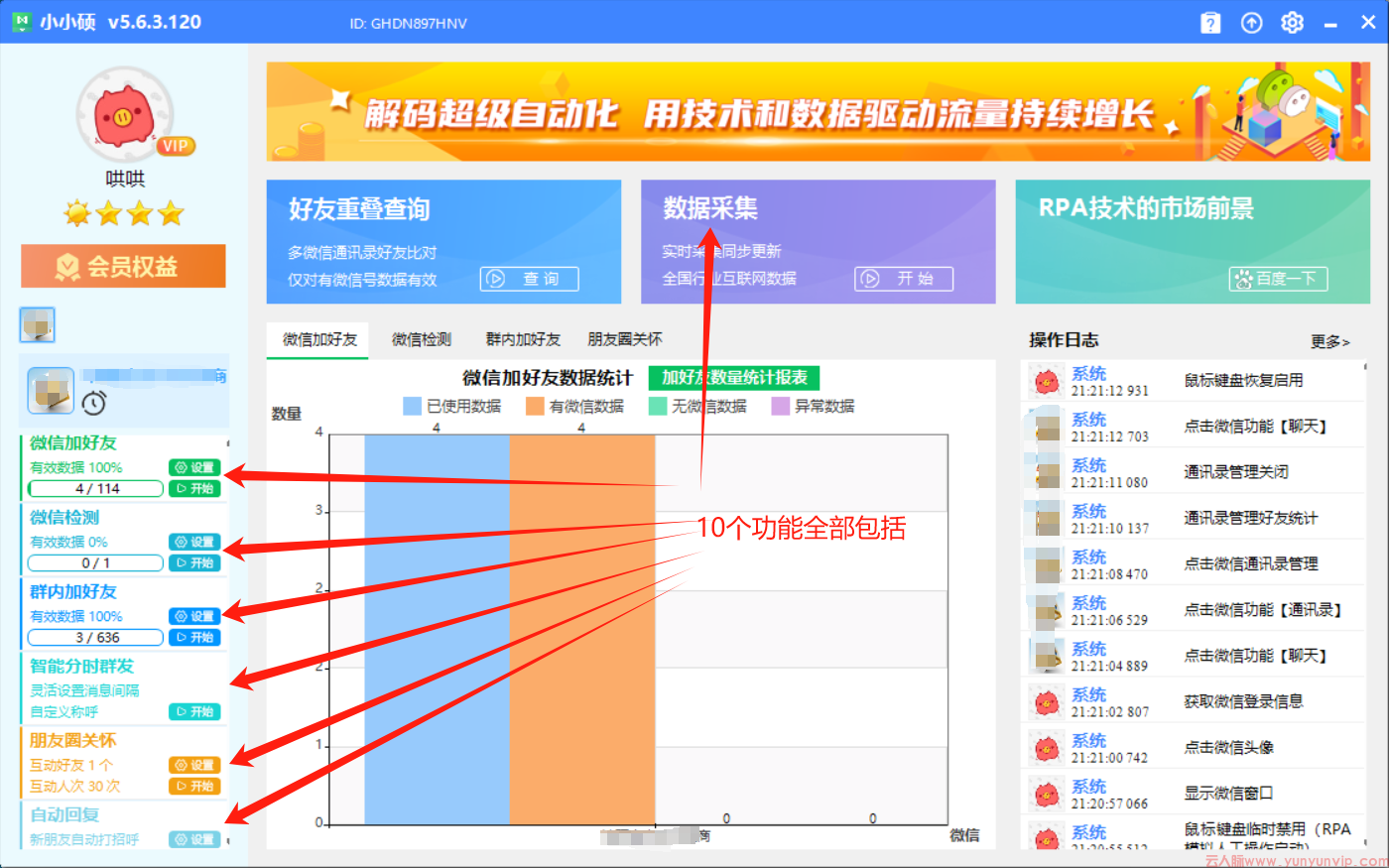Toggle the 有微信数据 orange legend swatch
Viewport: 1389px width, 868px height.
(x=535, y=406)
